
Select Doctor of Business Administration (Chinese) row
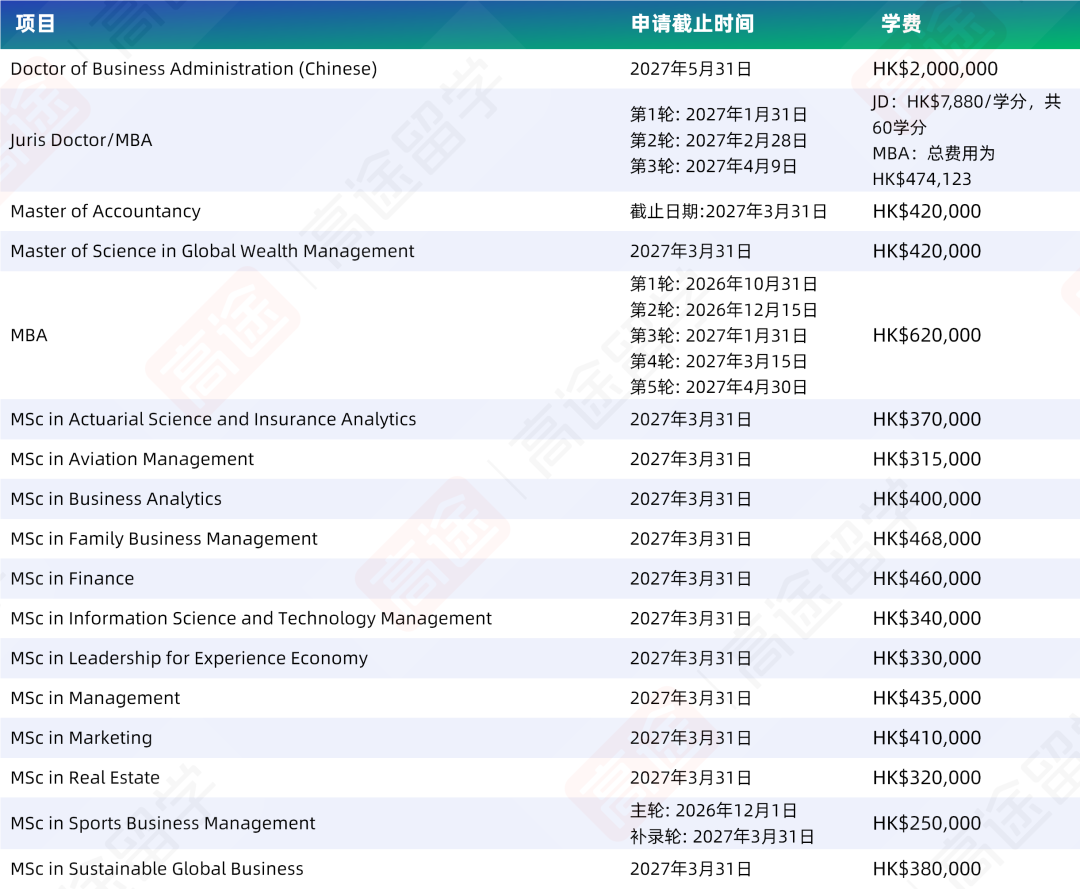[x=540, y=69]
